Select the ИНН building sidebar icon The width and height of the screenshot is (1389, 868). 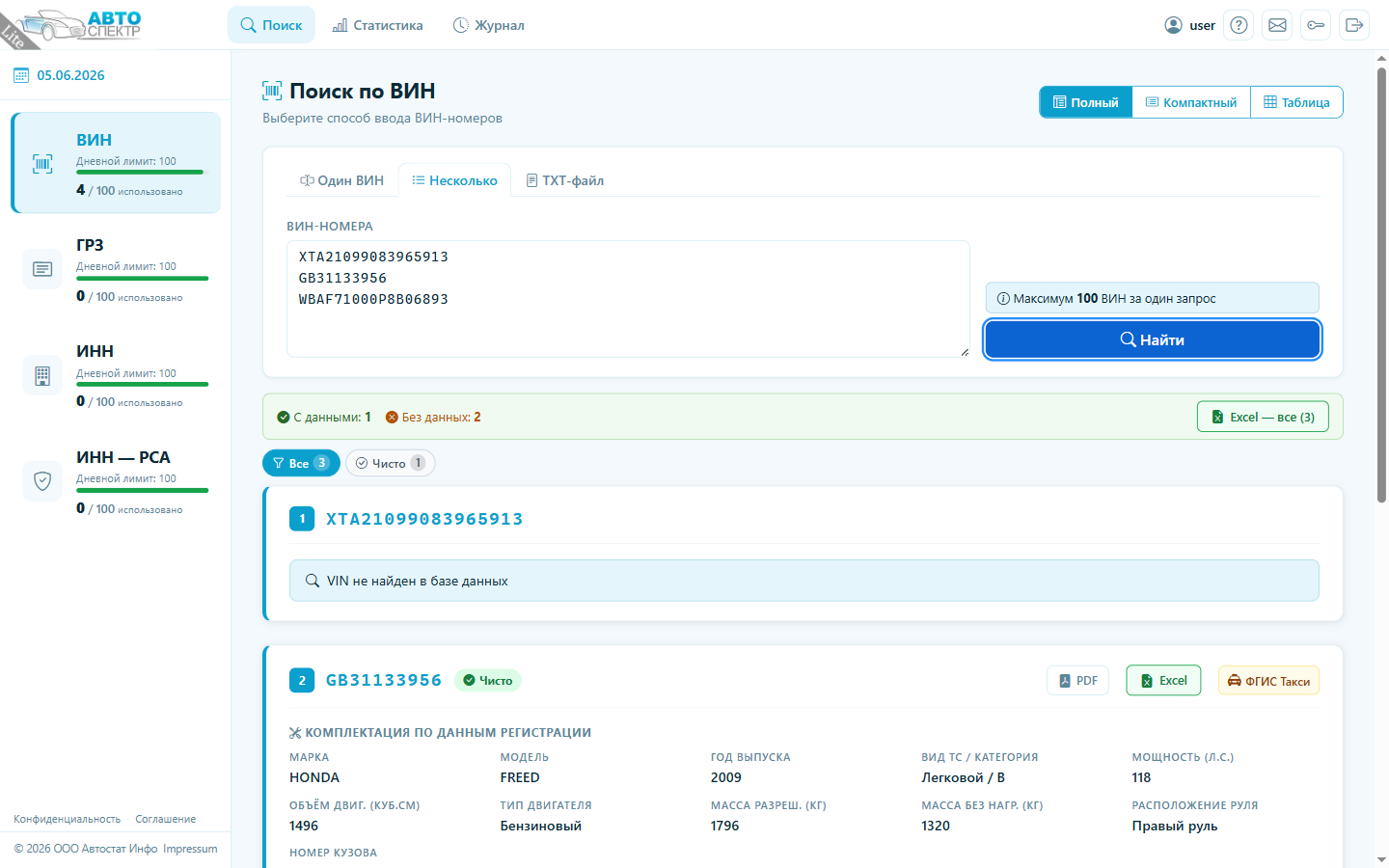42,375
